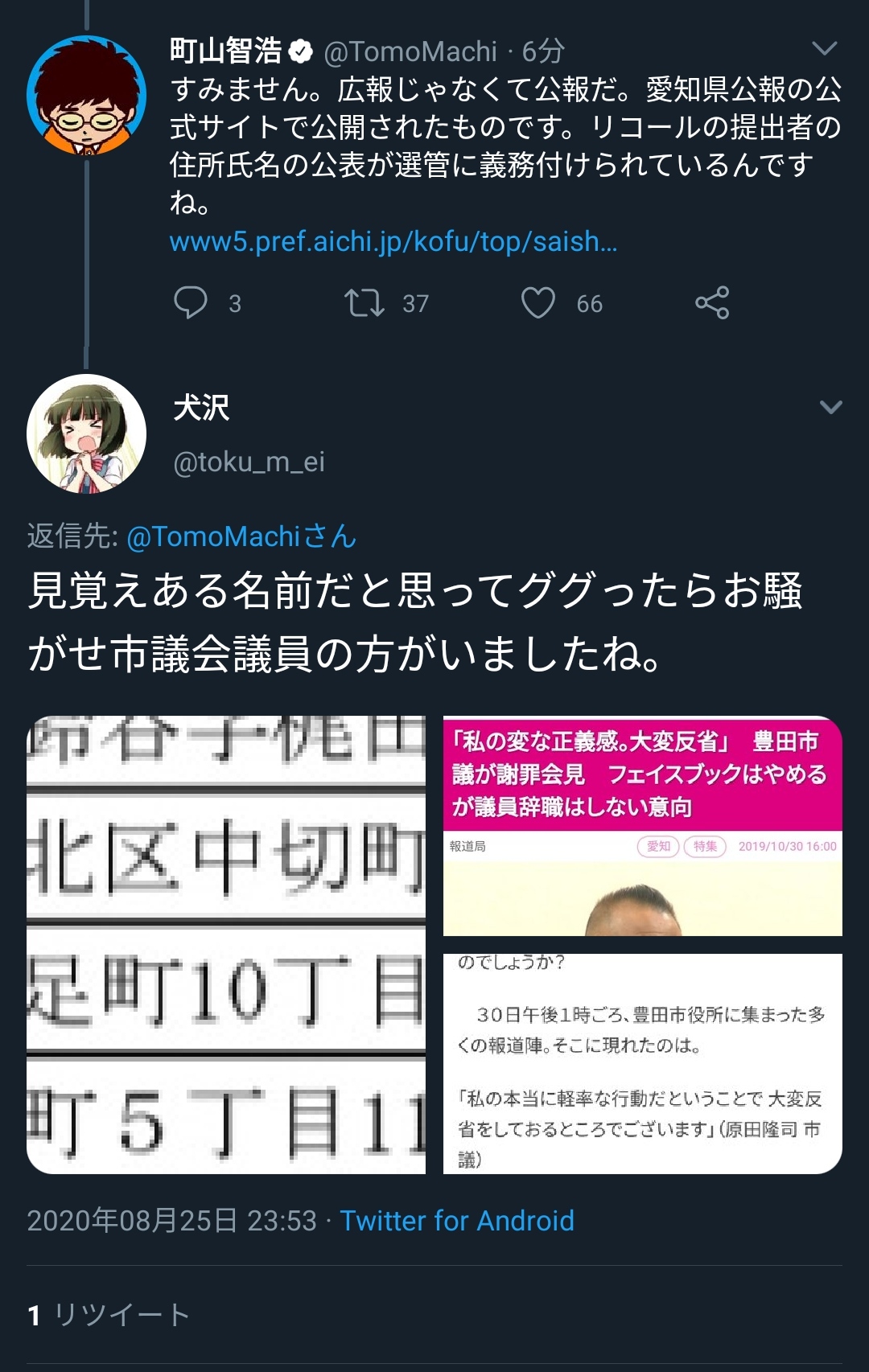The width and height of the screenshot is (869, 1372).
Task: Open the @TomoMachiさん reply mention
Action: coord(241,536)
